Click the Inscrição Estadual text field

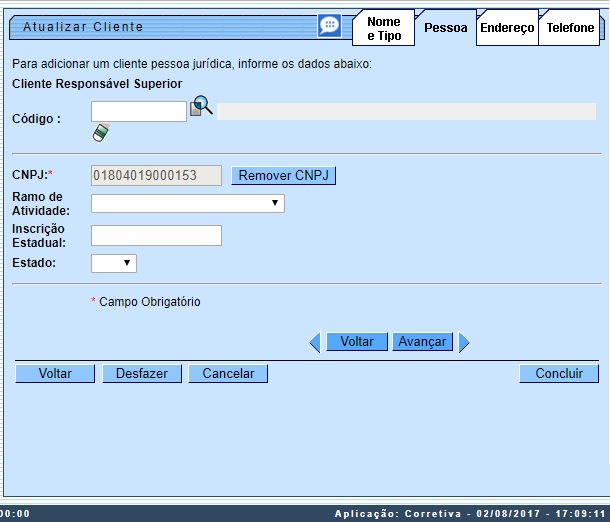coord(156,236)
